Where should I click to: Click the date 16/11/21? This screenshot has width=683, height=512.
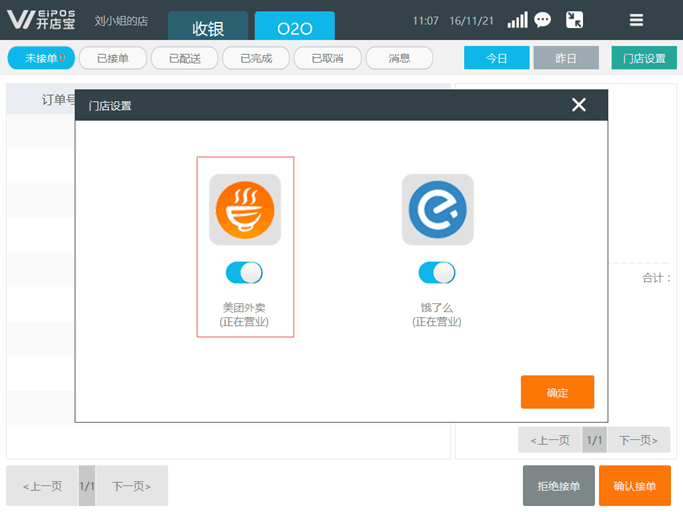click(471, 21)
